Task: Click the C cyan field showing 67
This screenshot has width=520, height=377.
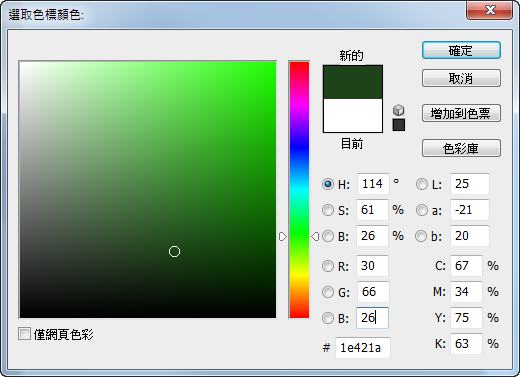Action: (x=466, y=266)
